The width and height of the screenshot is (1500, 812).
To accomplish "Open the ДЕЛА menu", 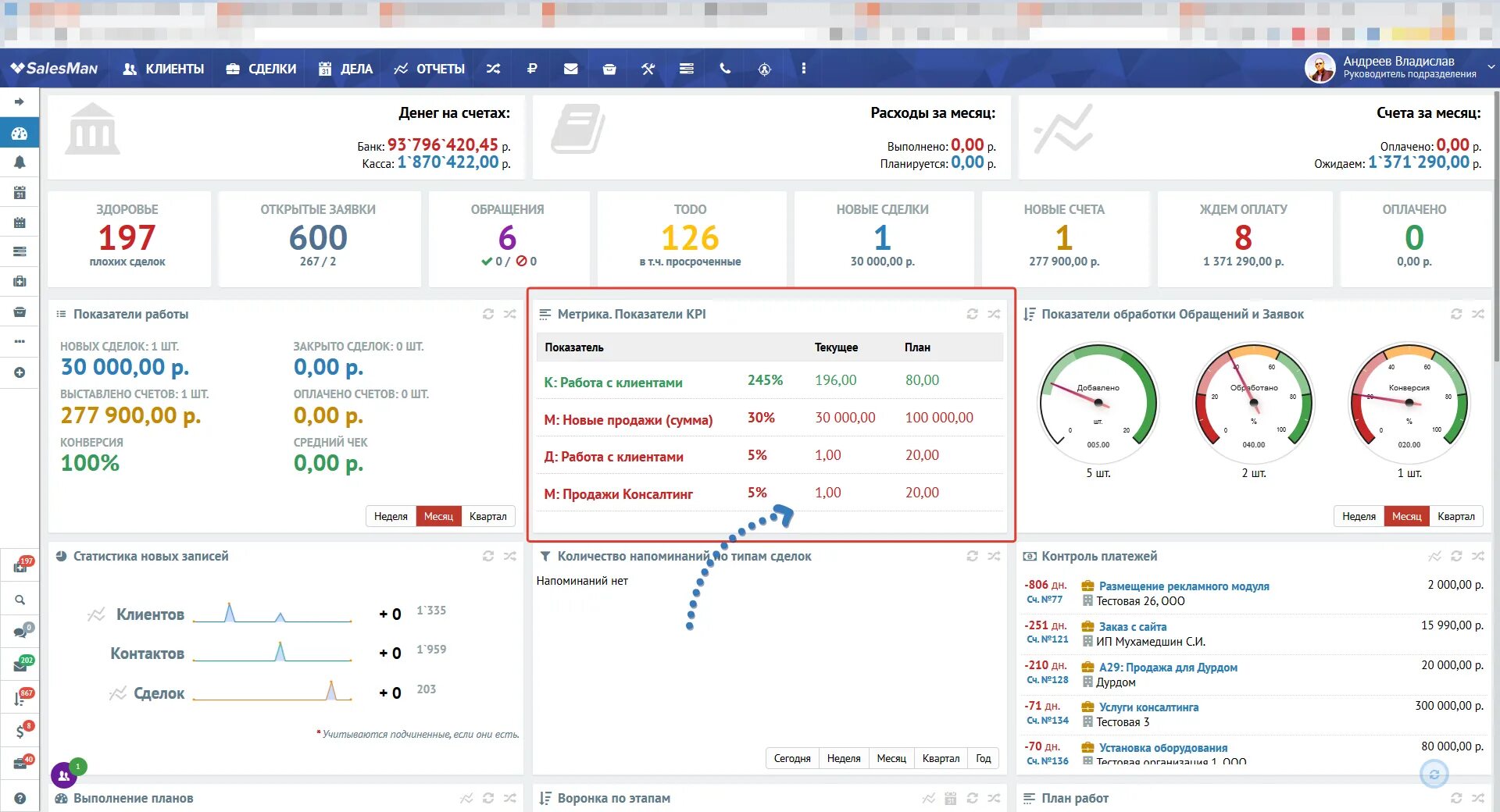I will tap(345, 69).
